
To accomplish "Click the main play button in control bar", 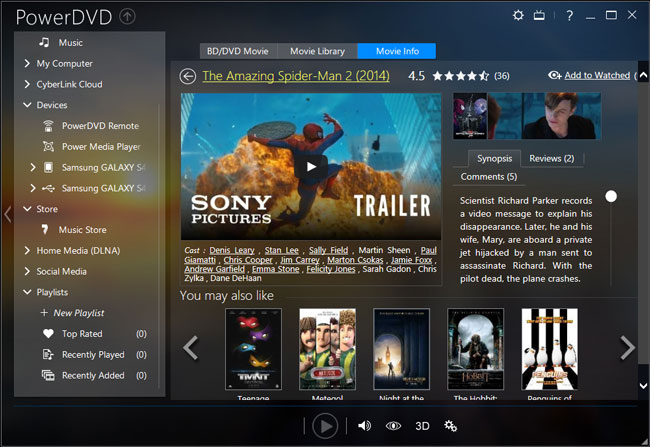I will coord(325,426).
